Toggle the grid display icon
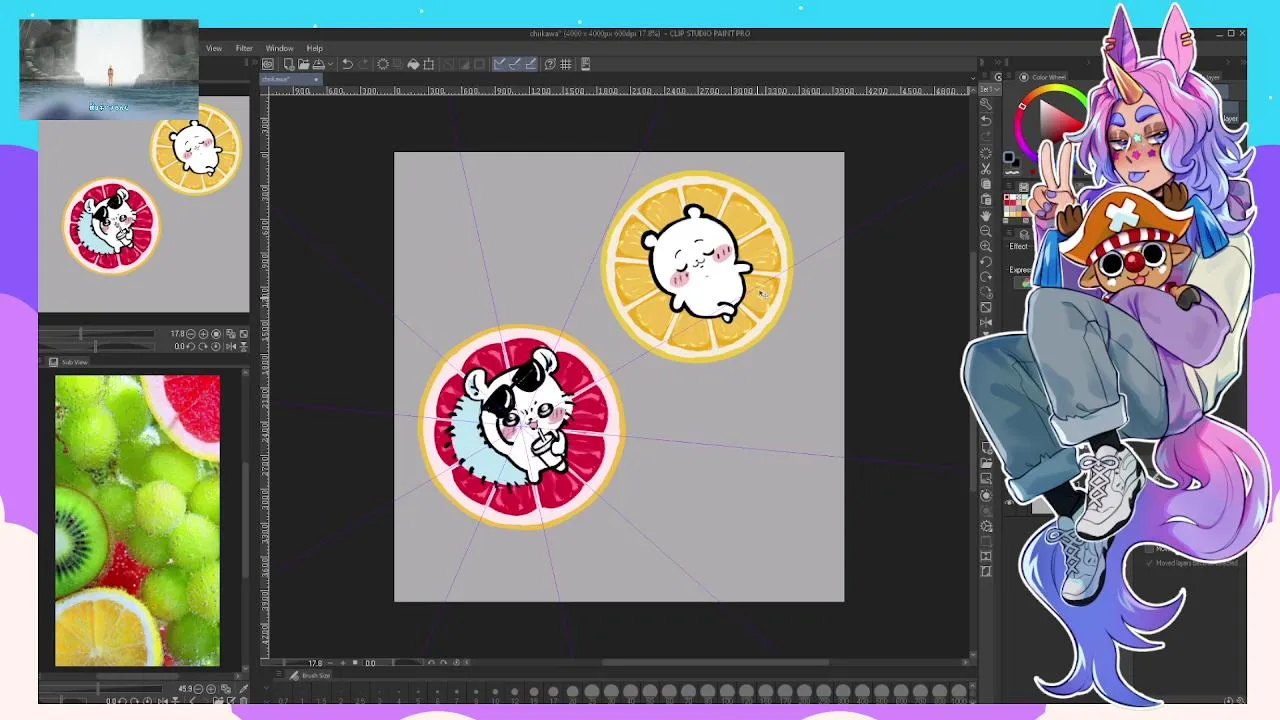This screenshot has width=1280, height=720. [x=566, y=64]
